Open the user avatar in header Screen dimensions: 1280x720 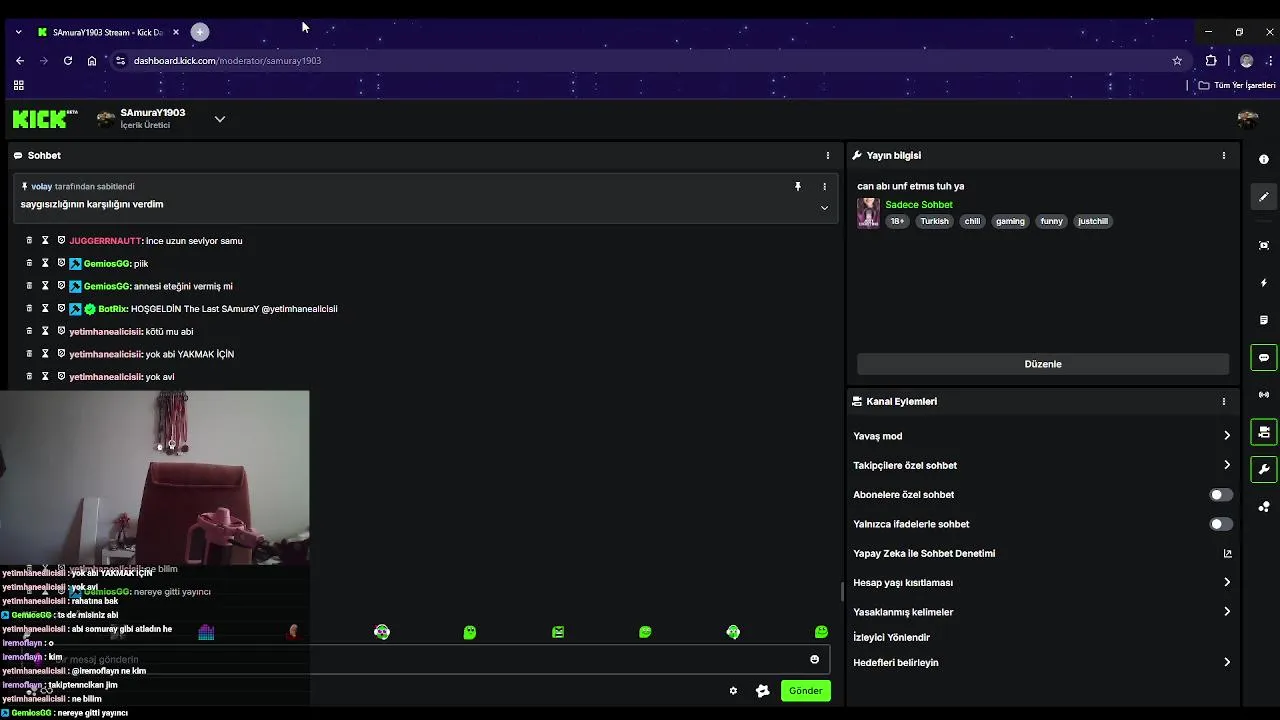tap(1247, 119)
